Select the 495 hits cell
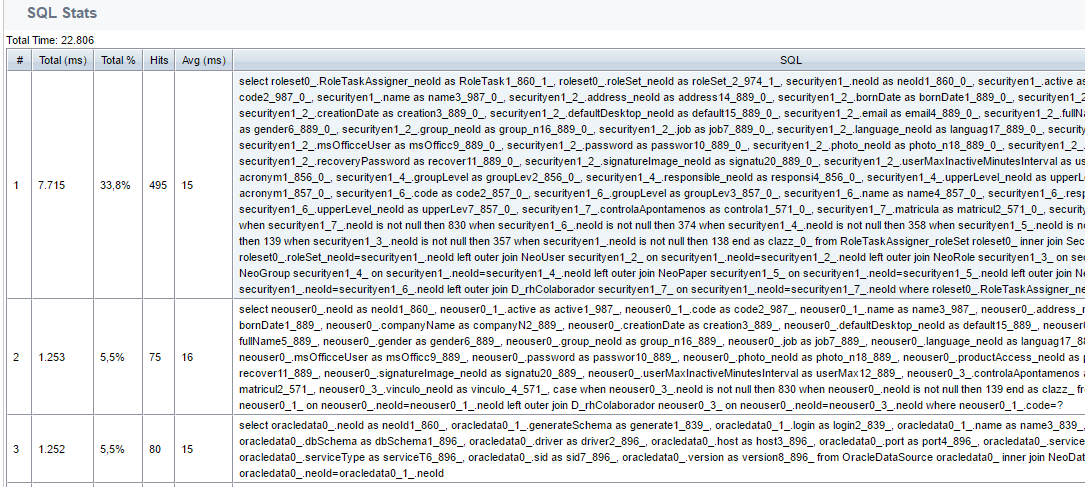The image size is (1085, 487). [x=158, y=187]
